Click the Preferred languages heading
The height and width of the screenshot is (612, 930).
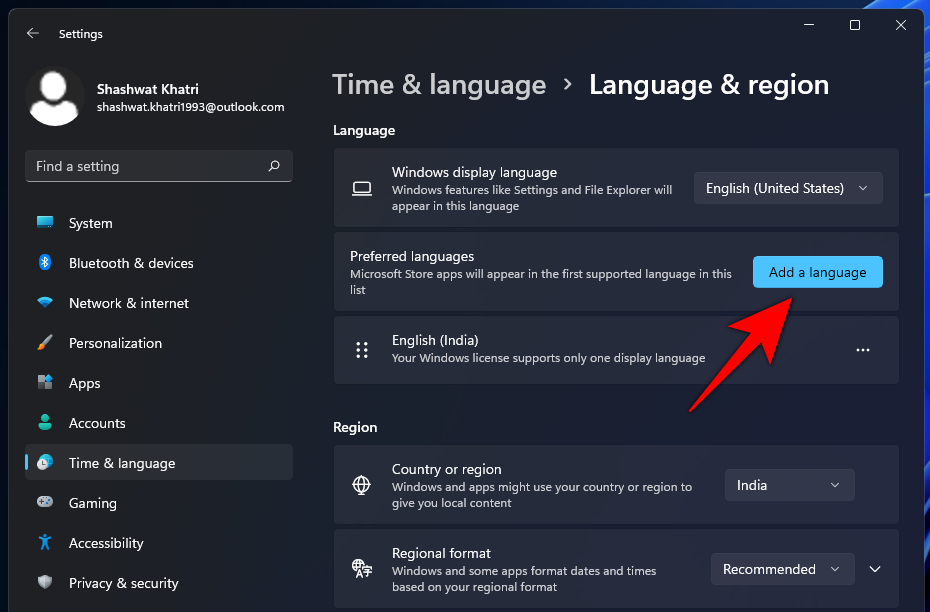coord(412,256)
